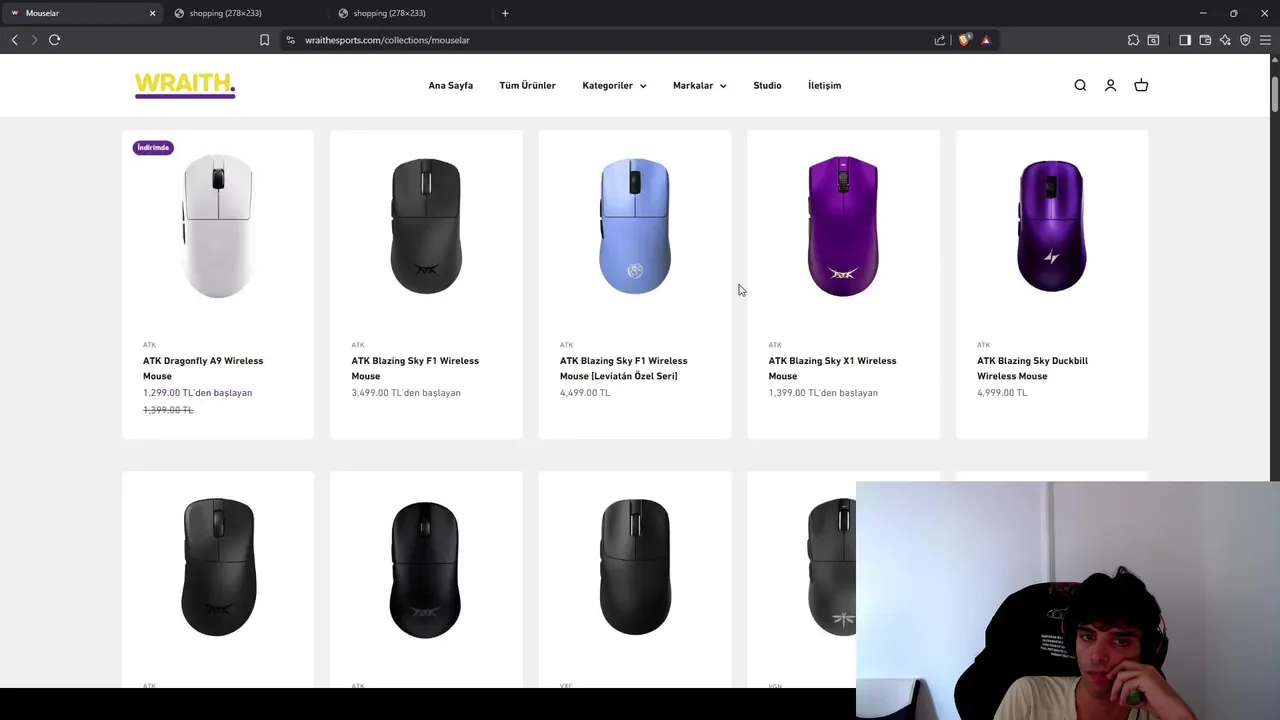The image size is (1280, 720).
Task: Open a new tab with the plus button
Action: click(505, 13)
